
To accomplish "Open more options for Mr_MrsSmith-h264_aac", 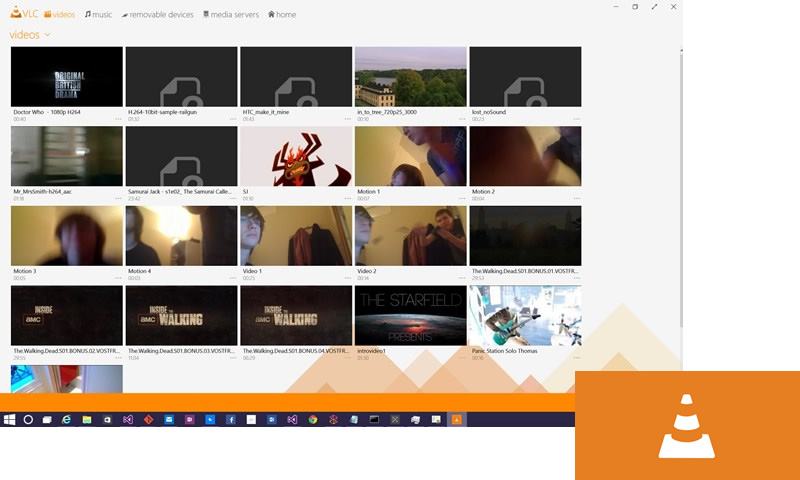I will [118, 198].
